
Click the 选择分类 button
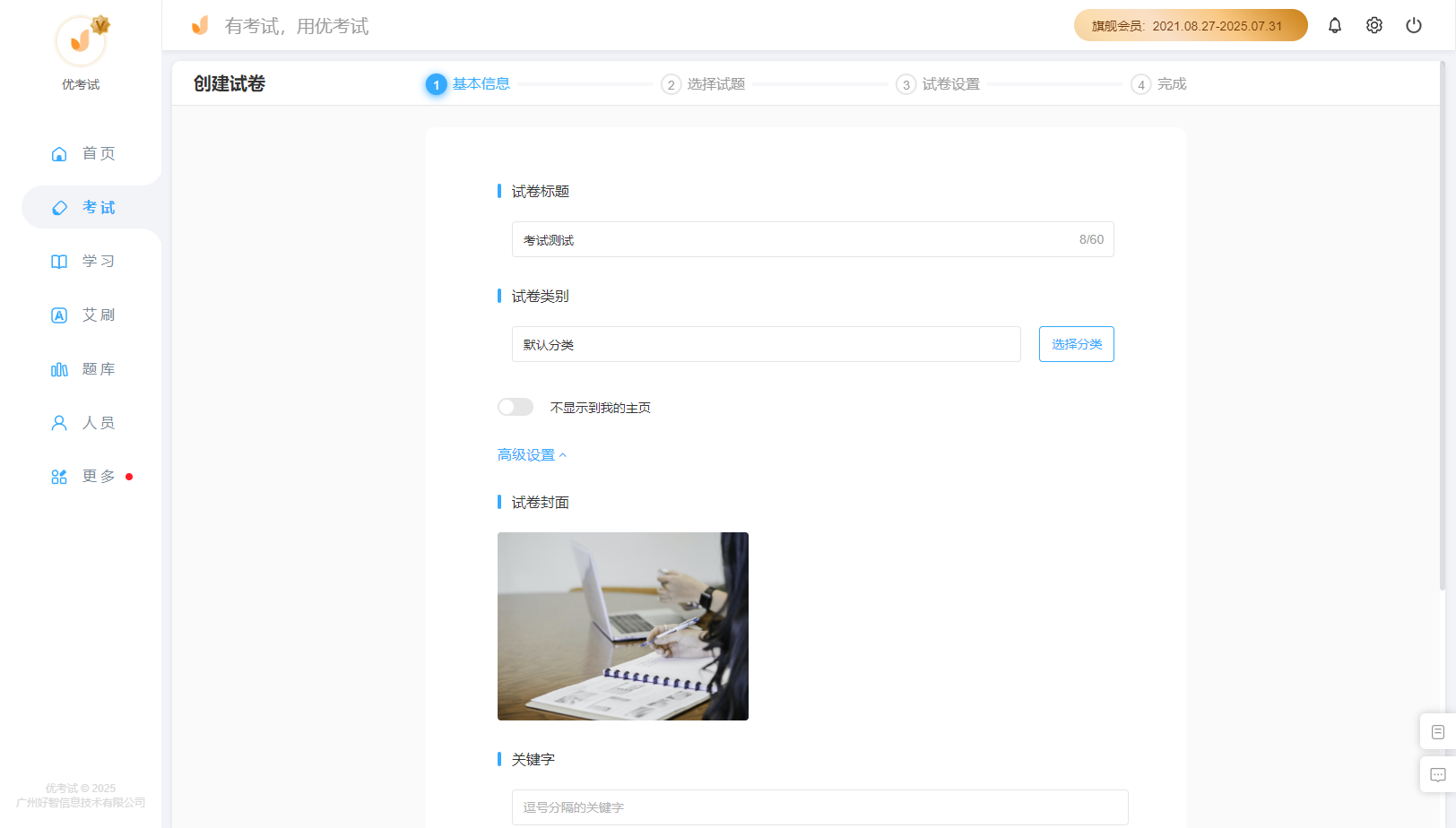coord(1077,344)
